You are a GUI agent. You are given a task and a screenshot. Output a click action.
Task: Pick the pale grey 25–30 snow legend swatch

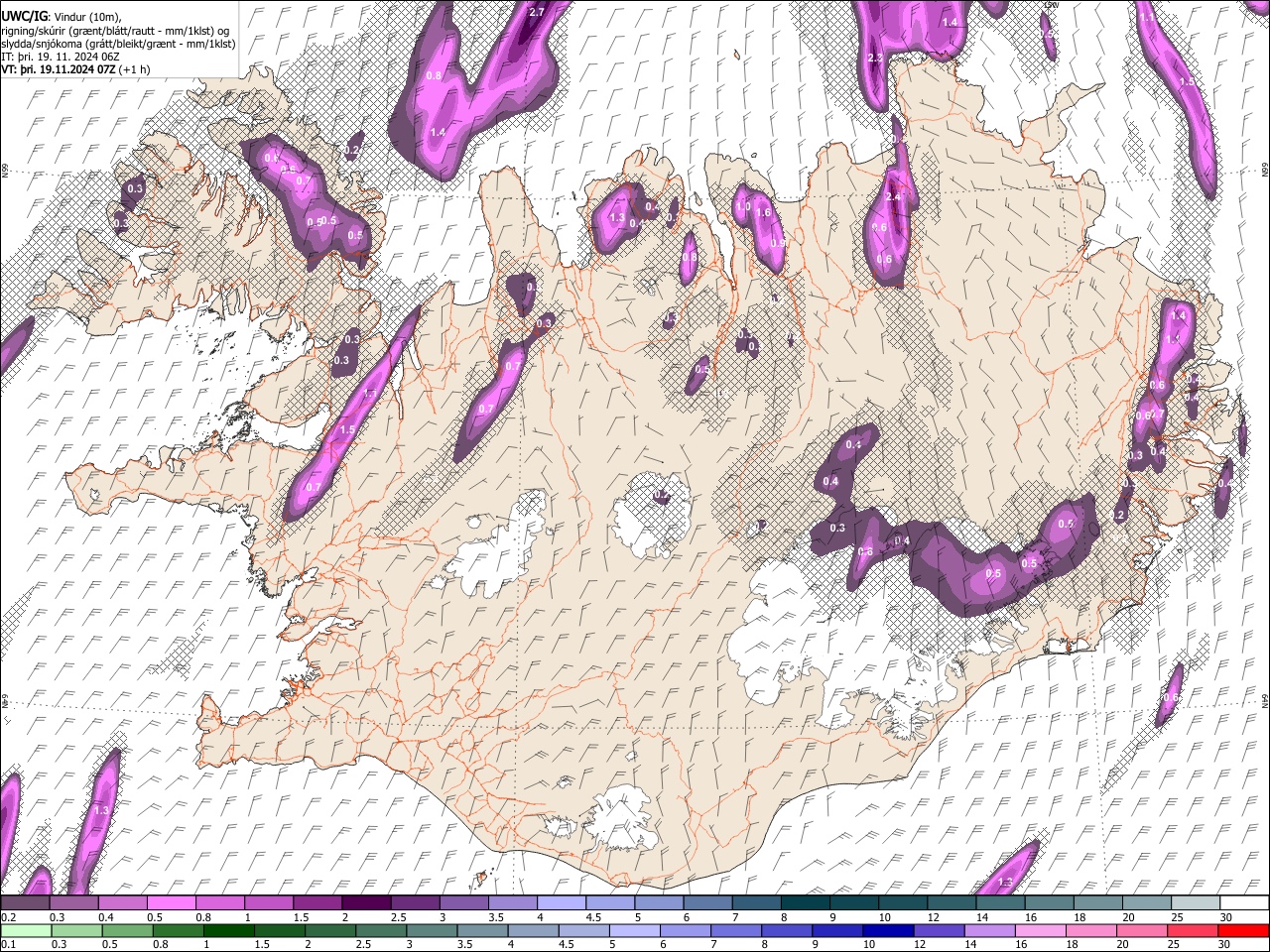(x=1196, y=903)
